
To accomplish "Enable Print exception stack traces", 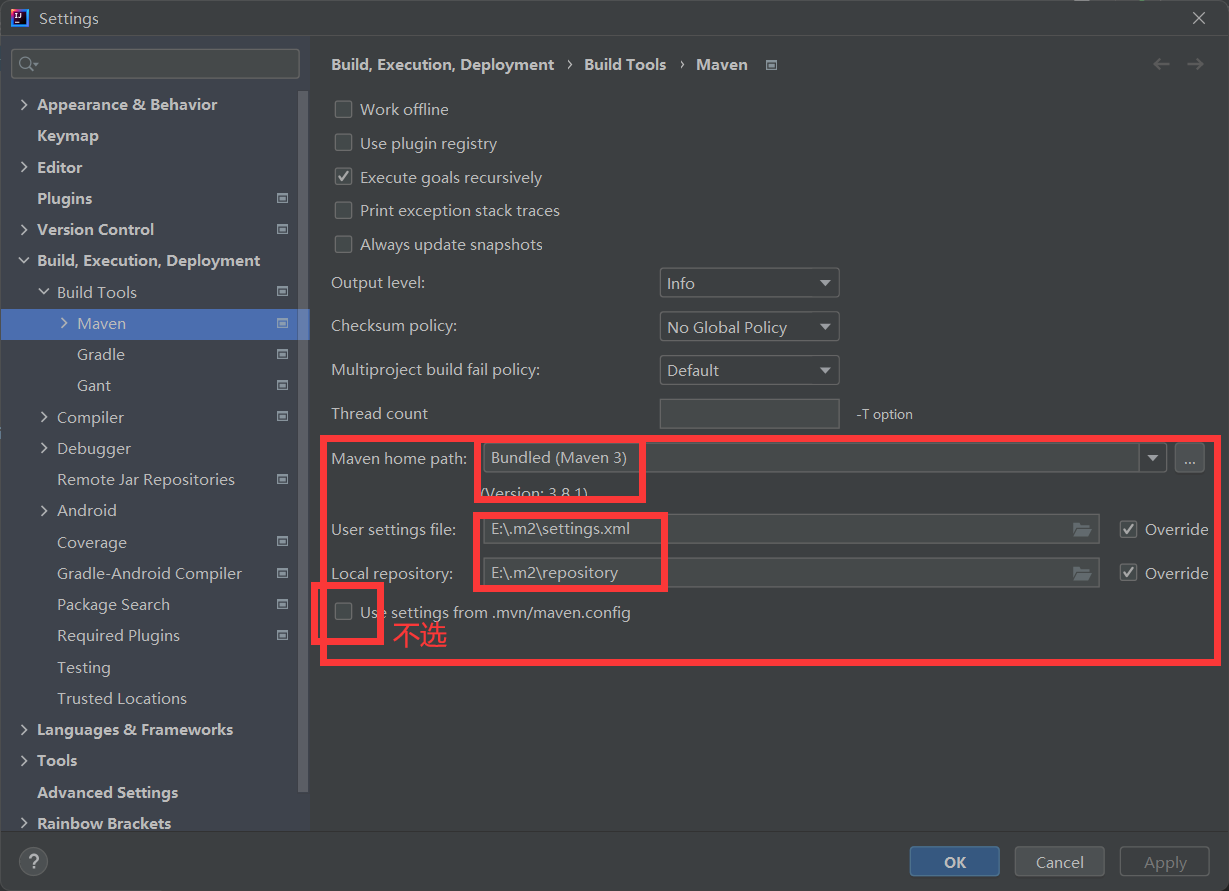I will pos(343,210).
